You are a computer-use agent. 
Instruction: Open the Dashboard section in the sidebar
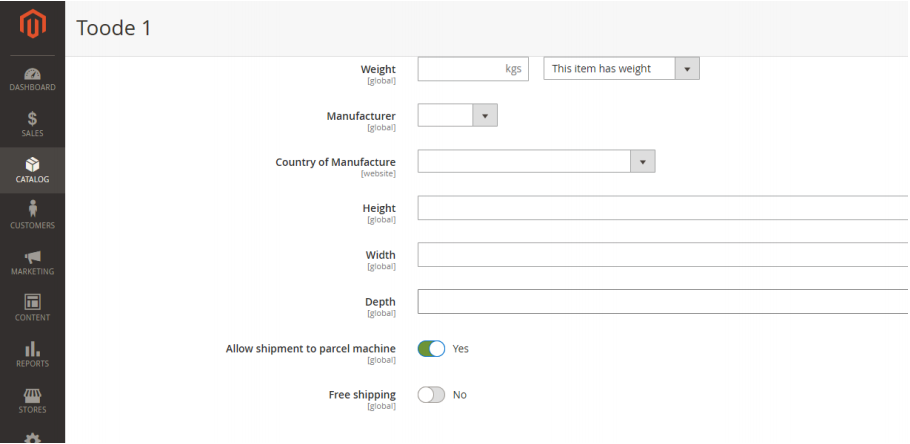click(32, 80)
